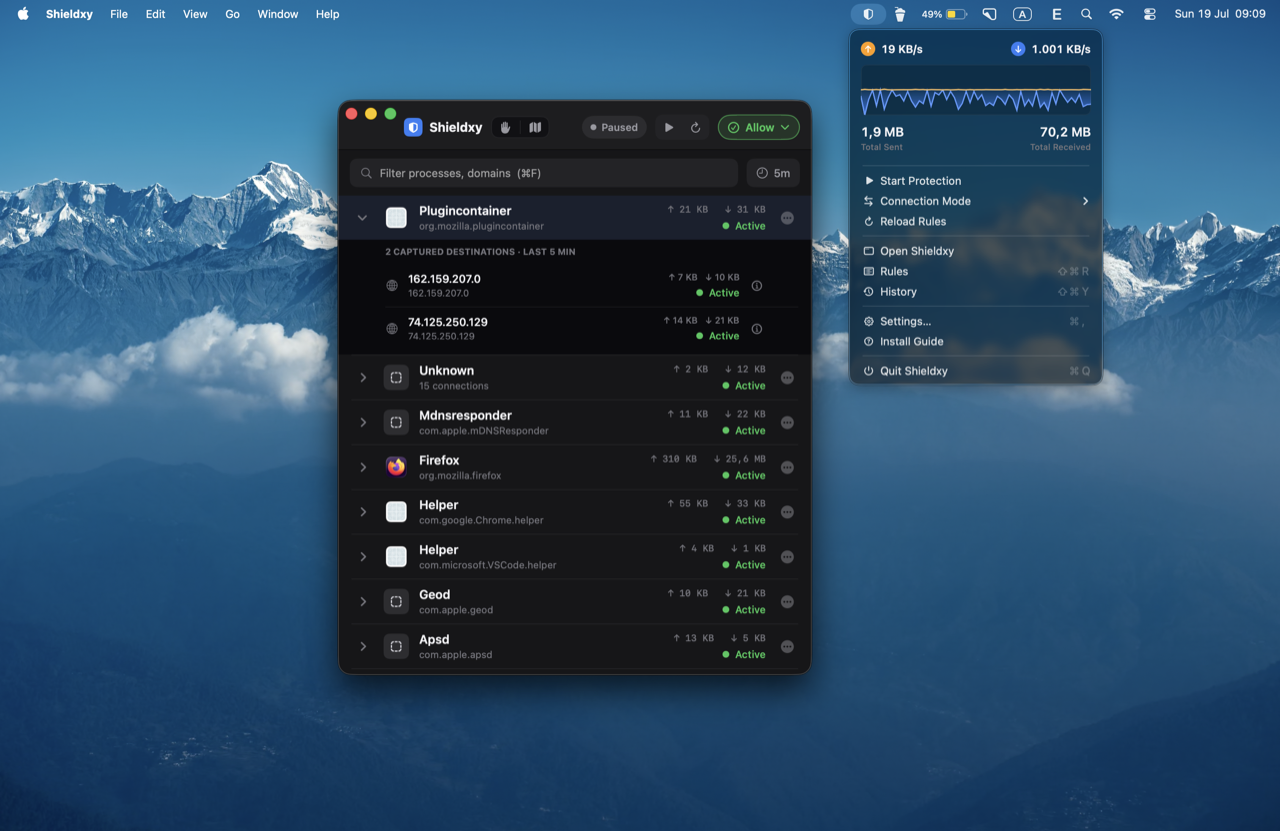Show info for destination 74.125.250.129

coord(757,329)
